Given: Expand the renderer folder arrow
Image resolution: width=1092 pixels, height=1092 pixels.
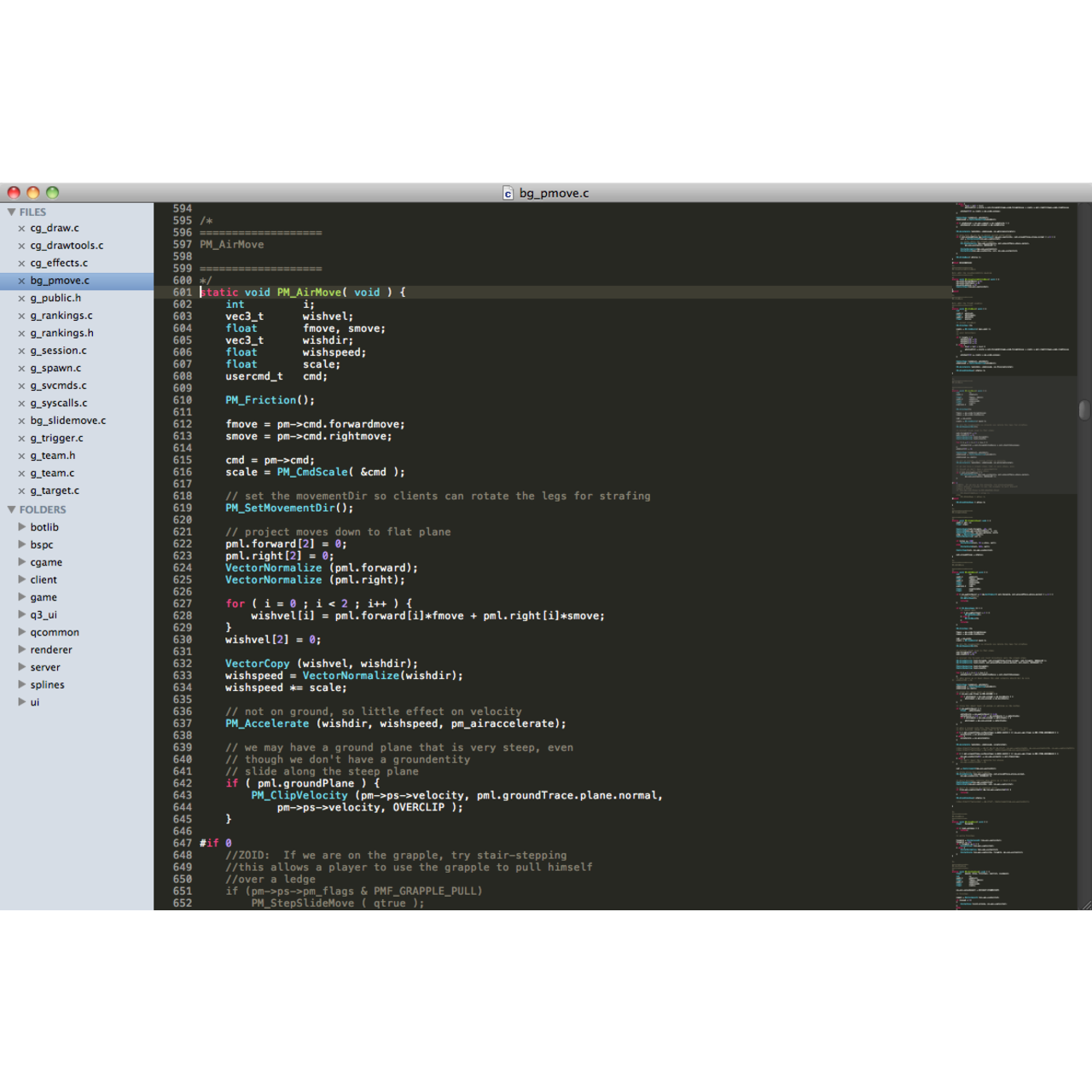Looking at the screenshot, I should (x=22, y=650).
